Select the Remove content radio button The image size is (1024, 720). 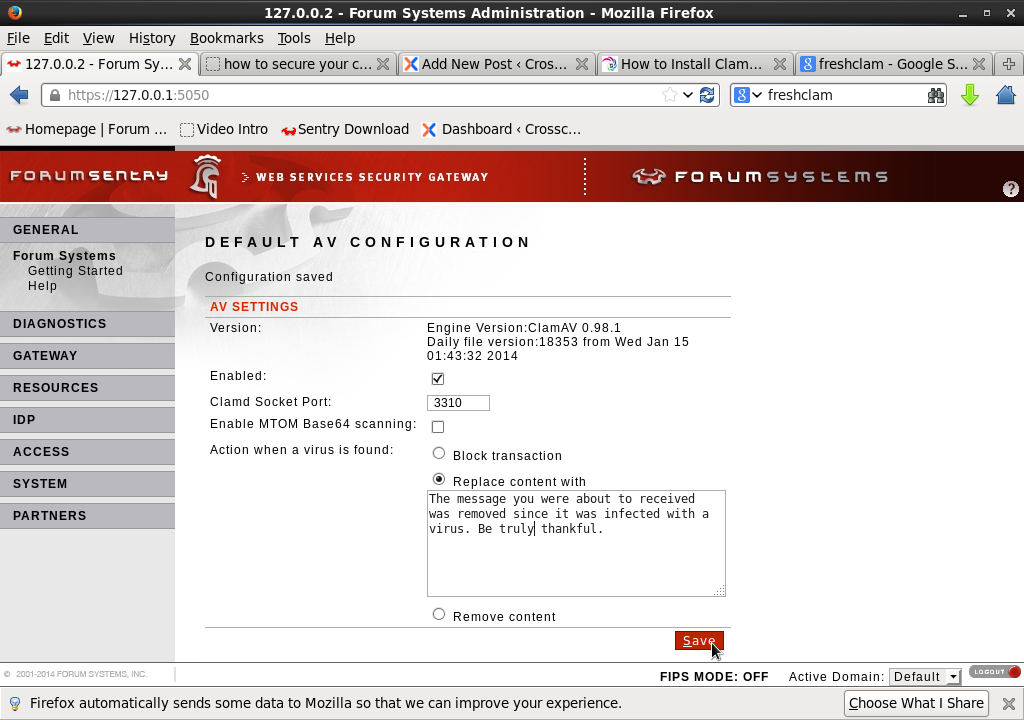[439, 614]
